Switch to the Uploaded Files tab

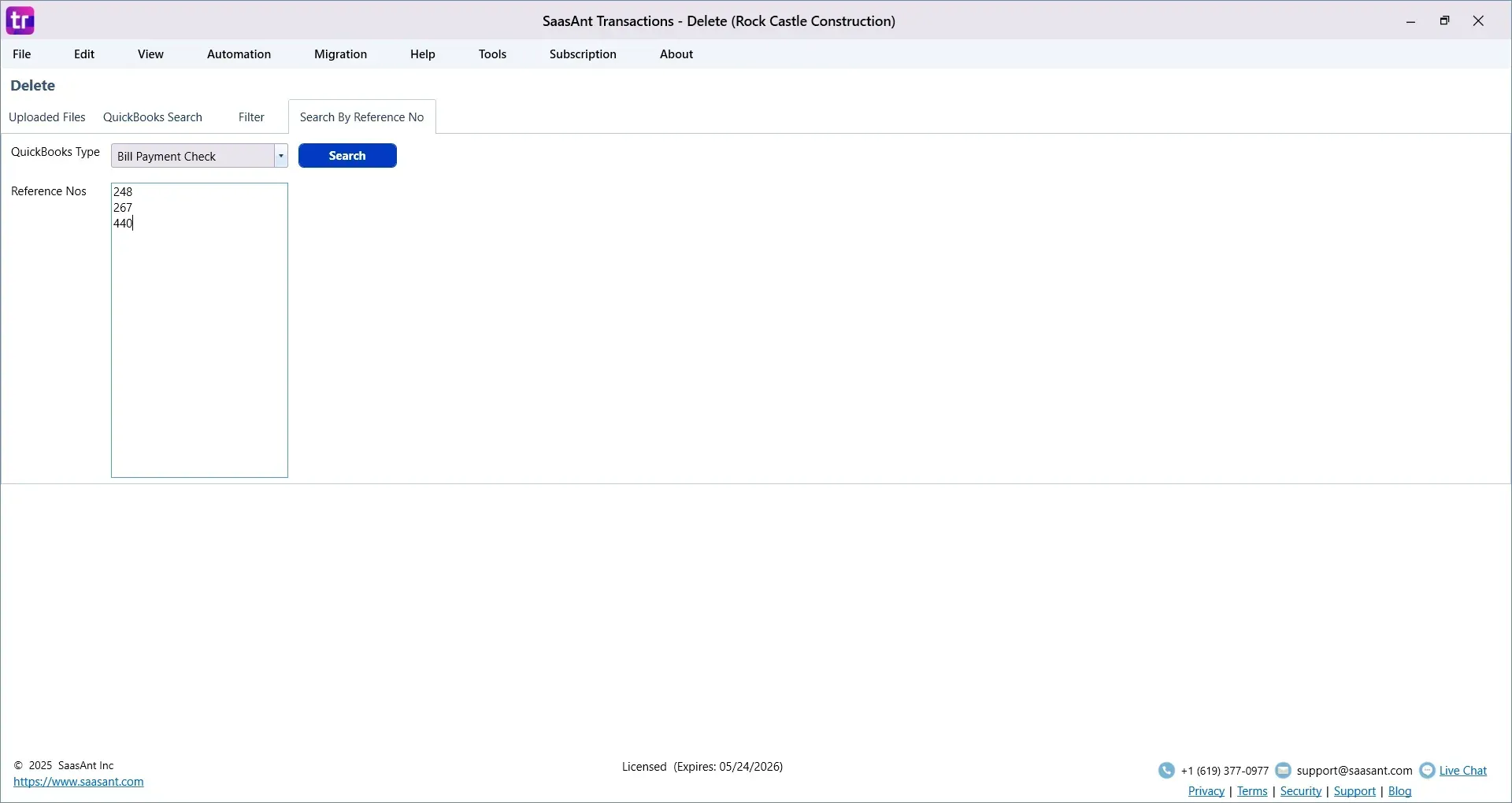tap(47, 117)
